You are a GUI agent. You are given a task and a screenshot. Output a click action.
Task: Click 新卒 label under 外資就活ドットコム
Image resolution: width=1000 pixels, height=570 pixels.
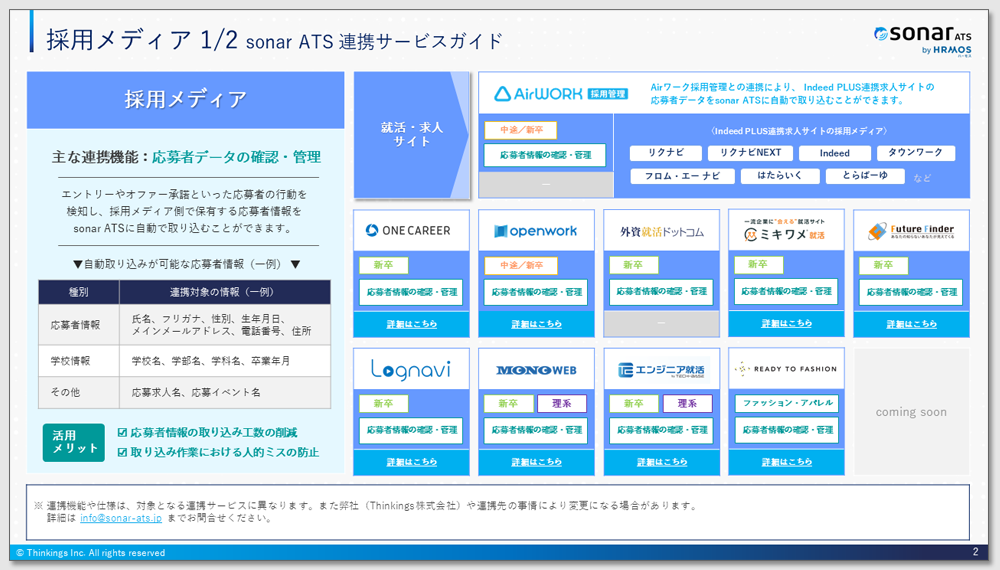(633, 265)
